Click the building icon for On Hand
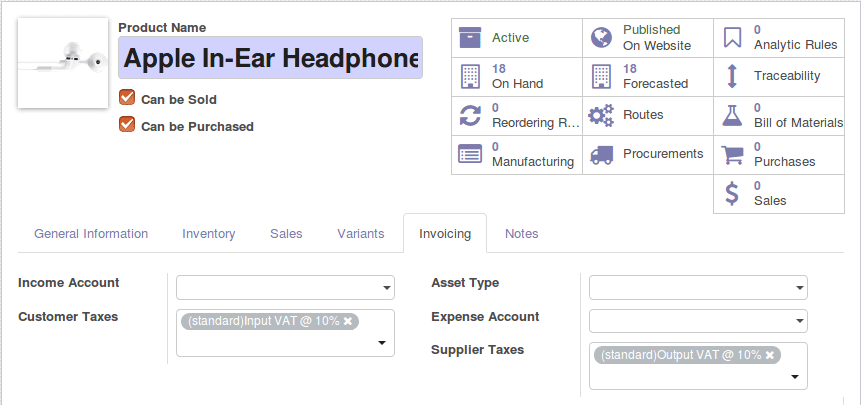The width and height of the screenshot is (861, 405). (x=469, y=76)
